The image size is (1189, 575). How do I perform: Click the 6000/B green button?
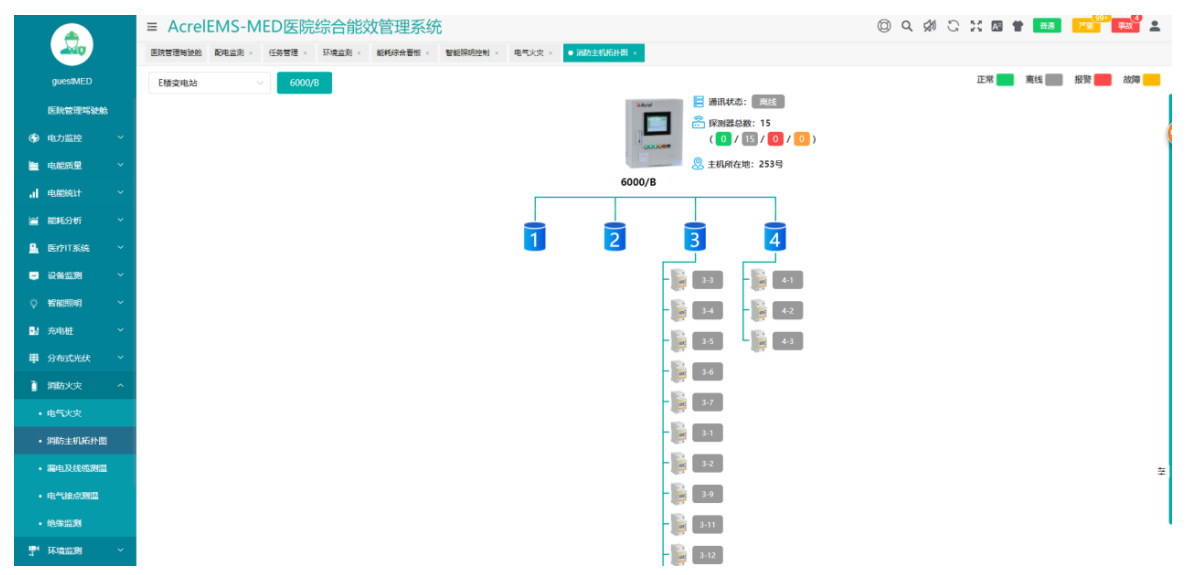tap(304, 83)
